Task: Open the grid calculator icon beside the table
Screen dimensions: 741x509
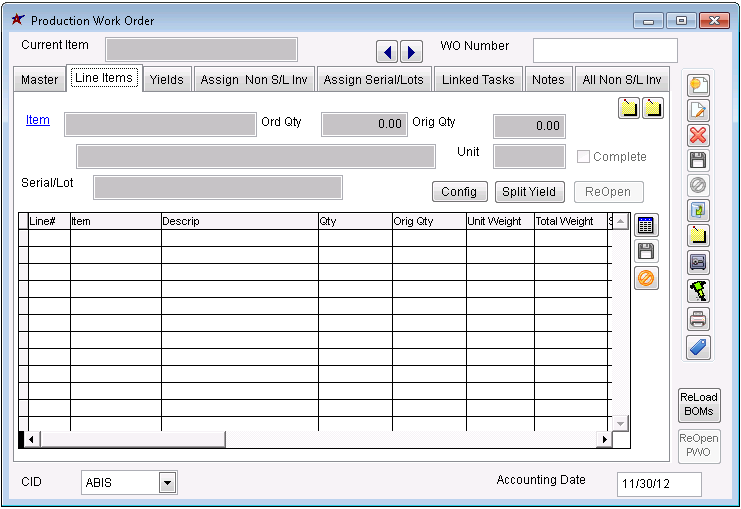Action: pos(646,226)
